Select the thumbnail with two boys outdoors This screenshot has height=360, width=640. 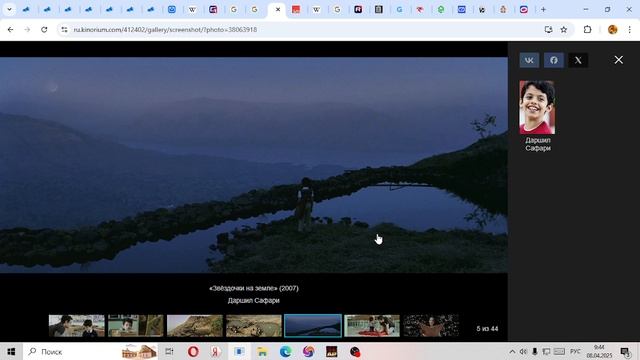[77, 326]
